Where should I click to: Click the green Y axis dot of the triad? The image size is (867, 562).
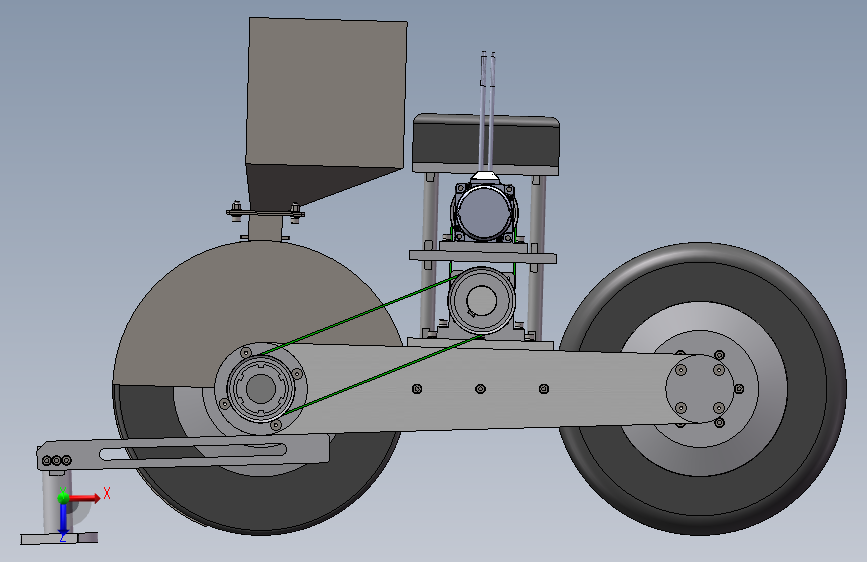[63, 497]
